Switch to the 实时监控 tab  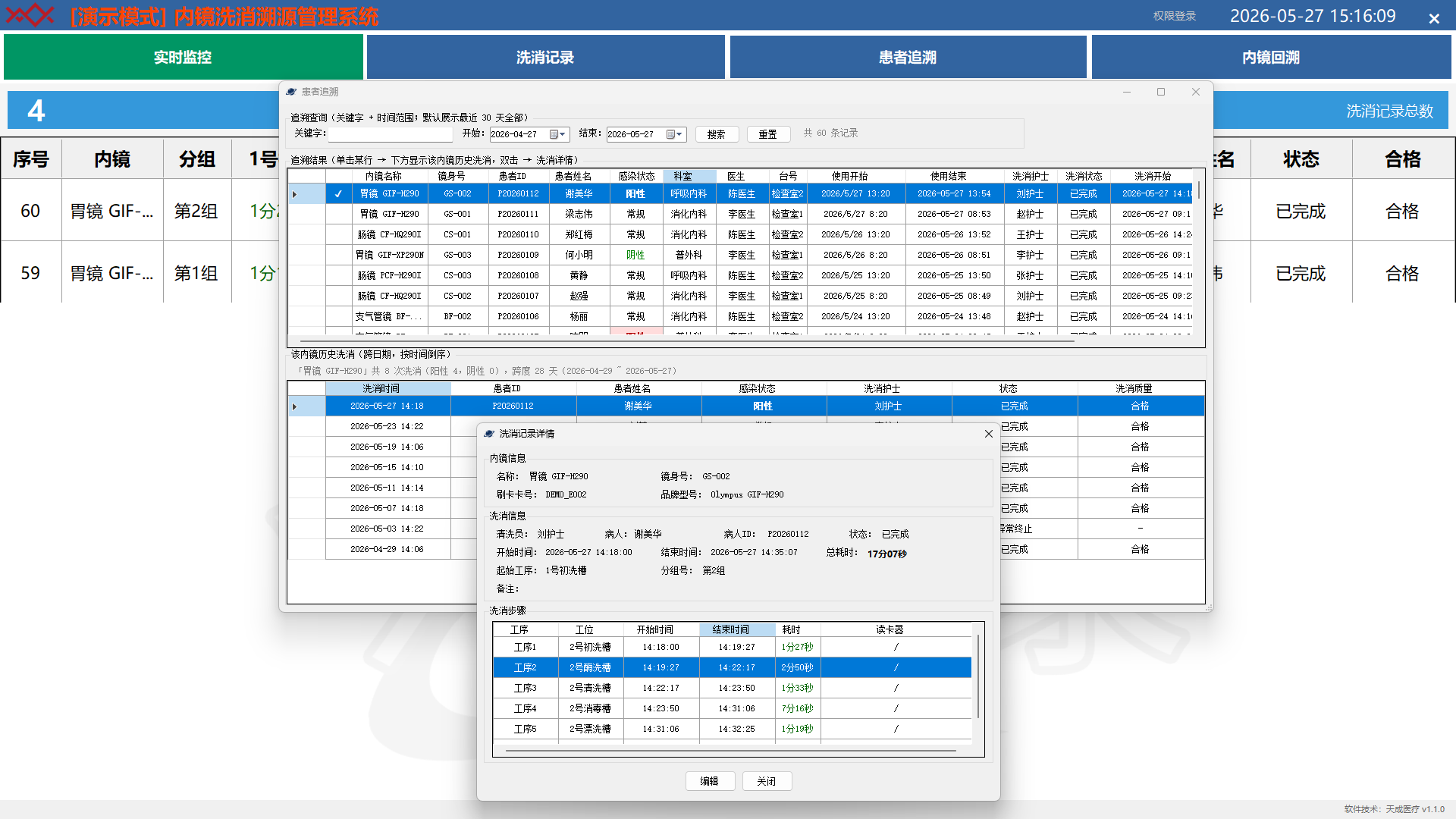[x=183, y=57]
